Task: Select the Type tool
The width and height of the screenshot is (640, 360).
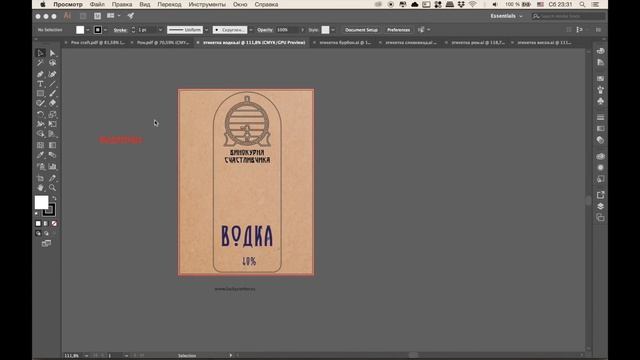Action: point(40,84)
